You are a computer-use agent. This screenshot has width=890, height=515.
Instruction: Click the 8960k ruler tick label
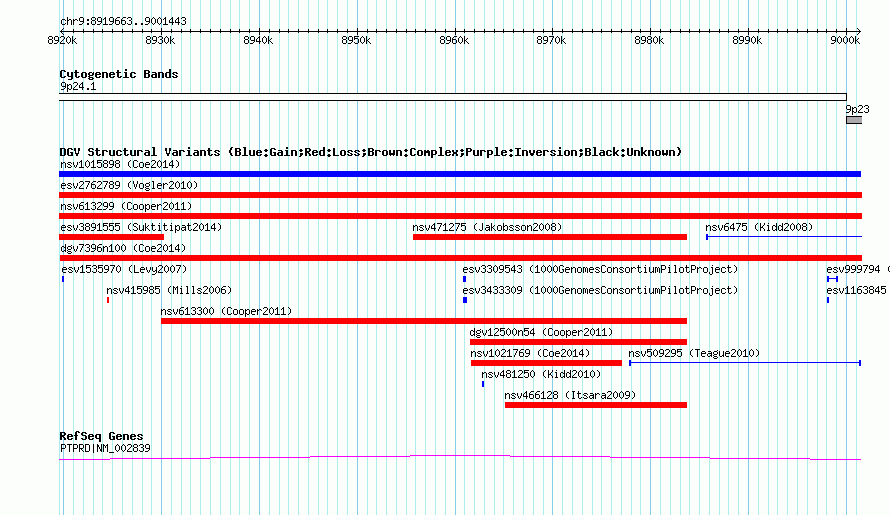point(454,40)
